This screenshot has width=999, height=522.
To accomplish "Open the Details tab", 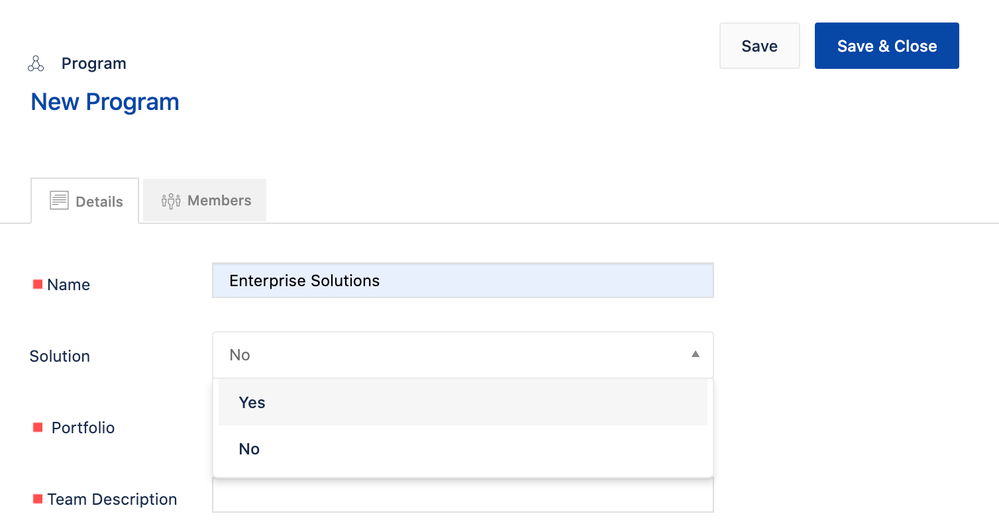I will click(85, 201).
